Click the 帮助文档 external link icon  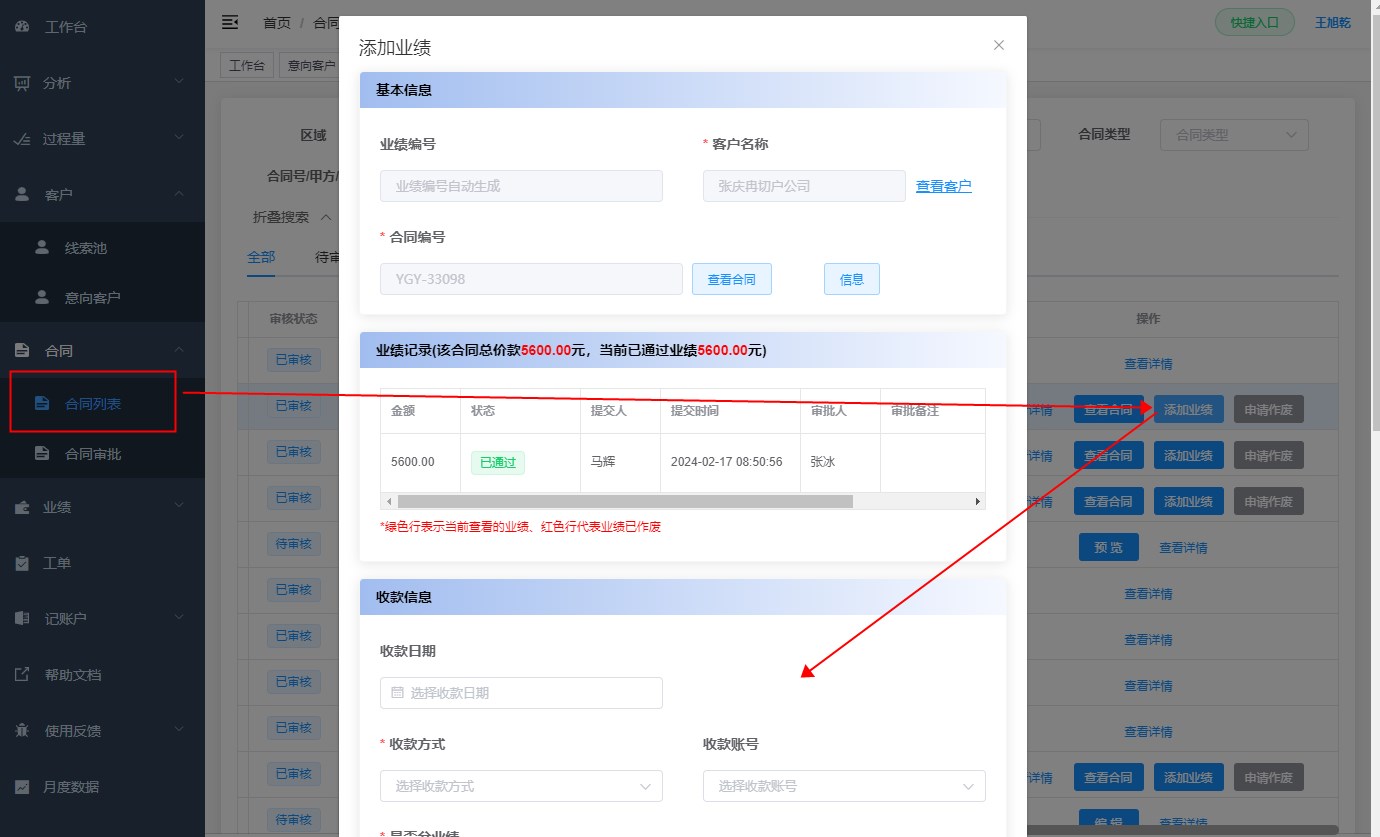point(21,674)
